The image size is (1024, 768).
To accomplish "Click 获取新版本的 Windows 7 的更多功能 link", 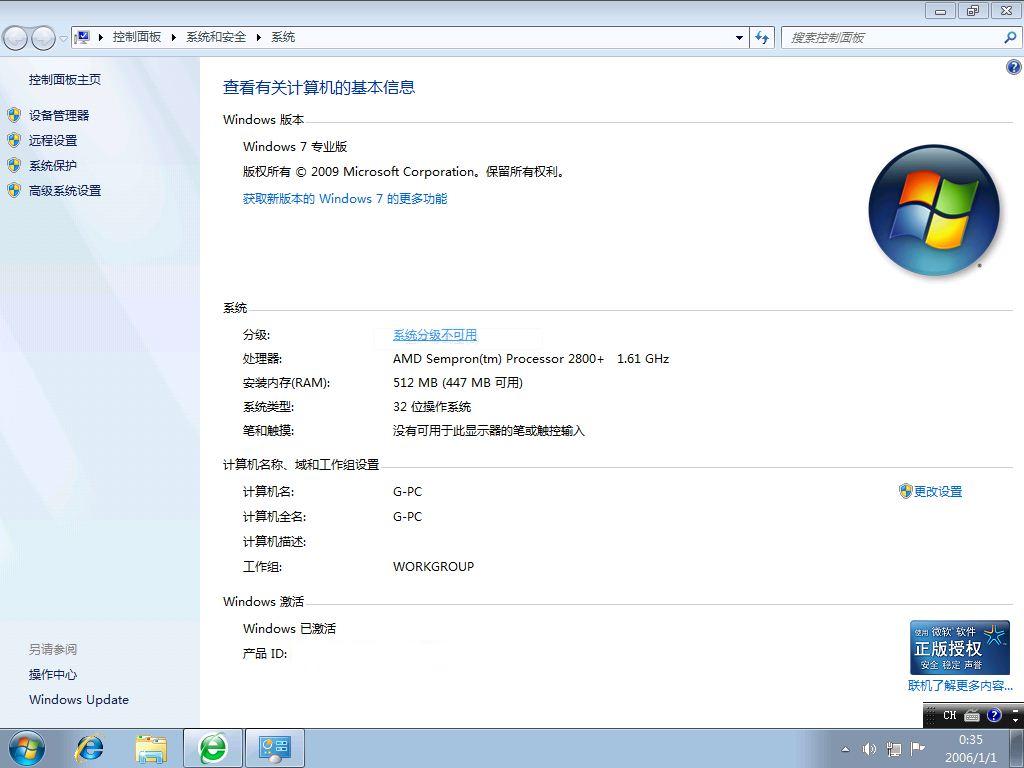I will 345,199.
